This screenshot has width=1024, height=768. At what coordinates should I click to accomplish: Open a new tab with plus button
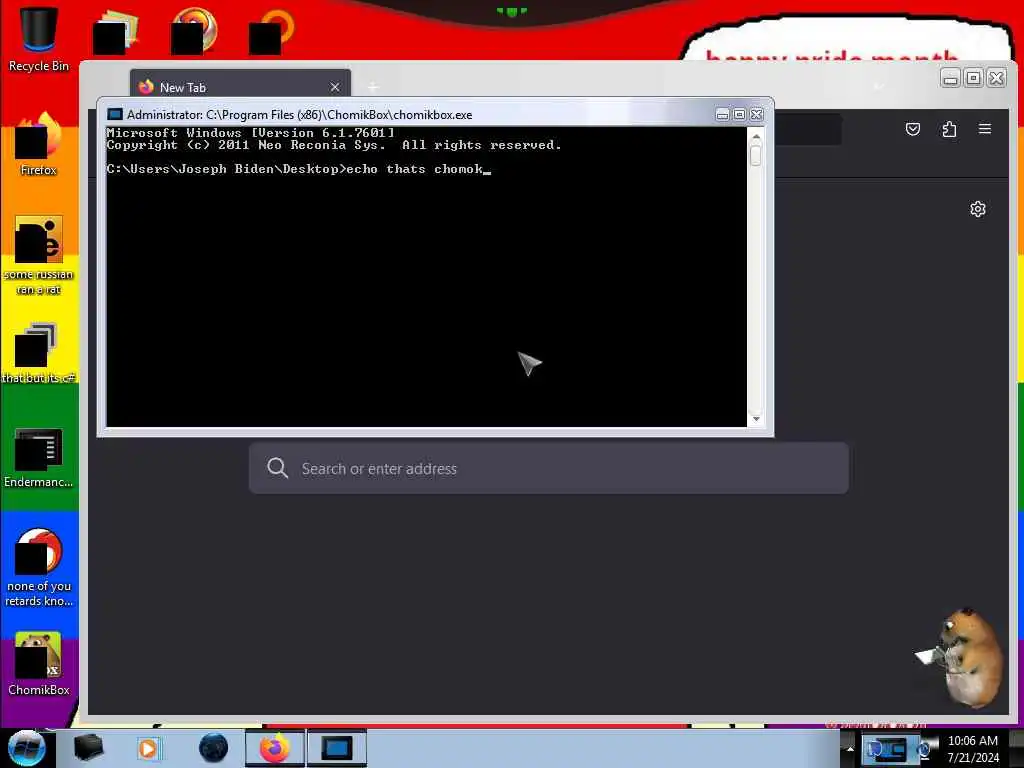[x=373, y=87]
